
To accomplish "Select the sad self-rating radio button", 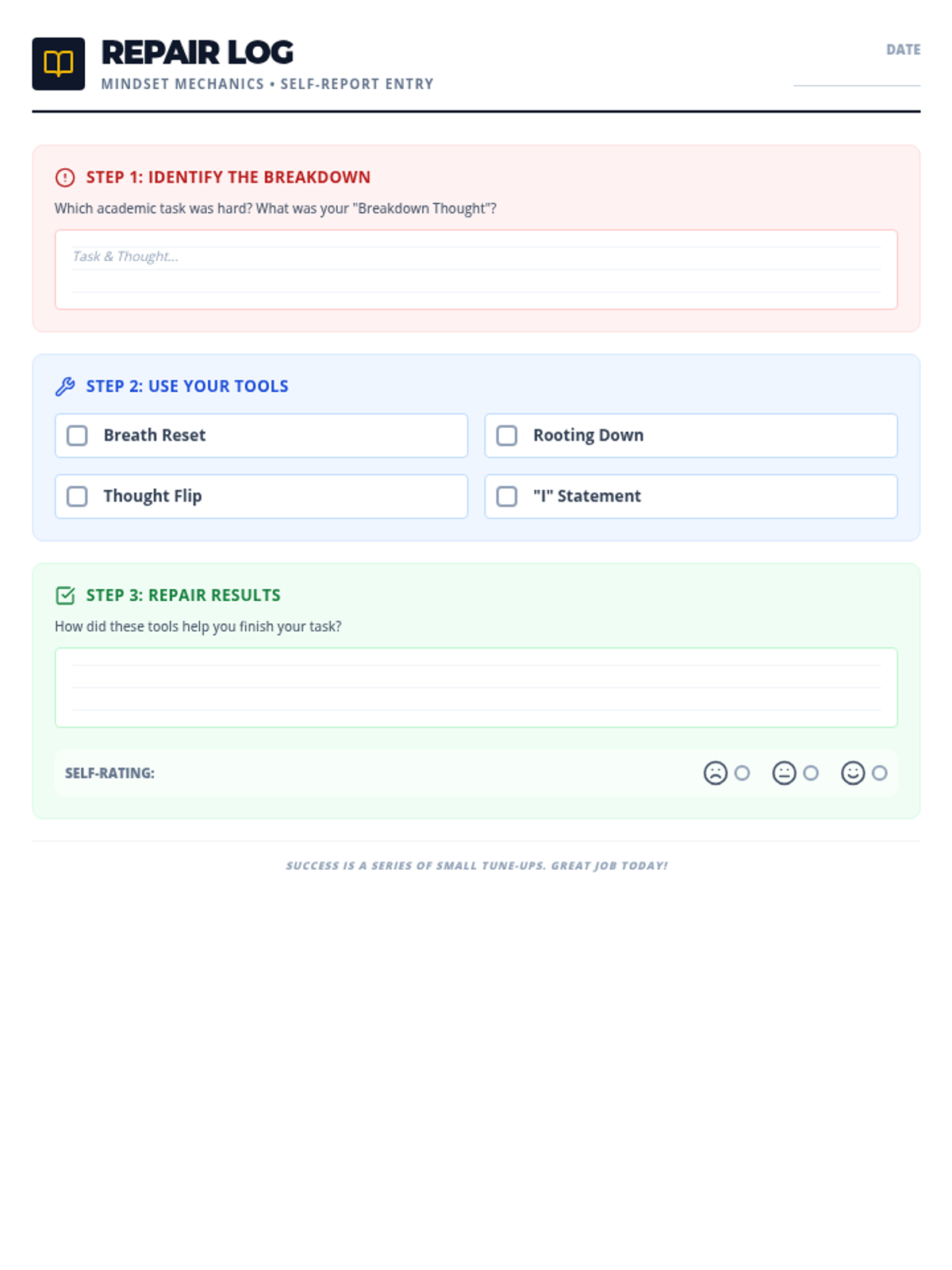I will (742, 773).
